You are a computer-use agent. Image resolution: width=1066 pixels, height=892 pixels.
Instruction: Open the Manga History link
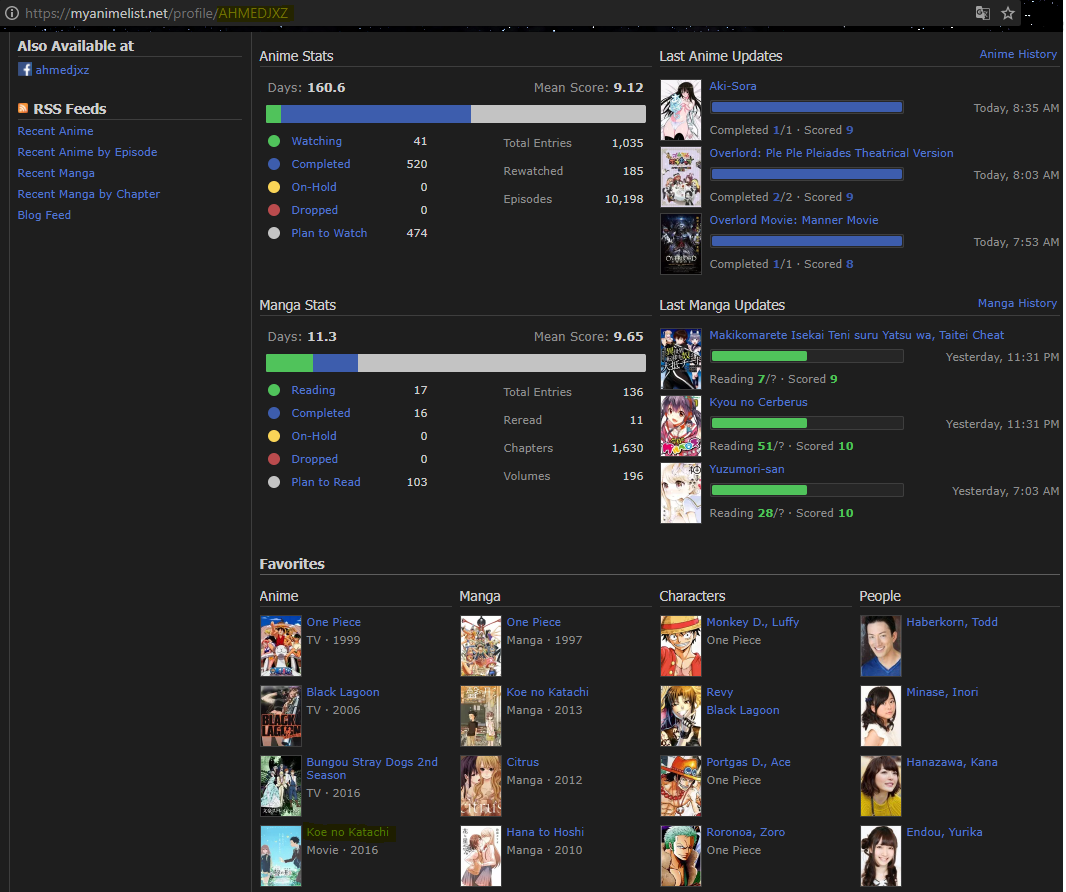point(1016,303)
